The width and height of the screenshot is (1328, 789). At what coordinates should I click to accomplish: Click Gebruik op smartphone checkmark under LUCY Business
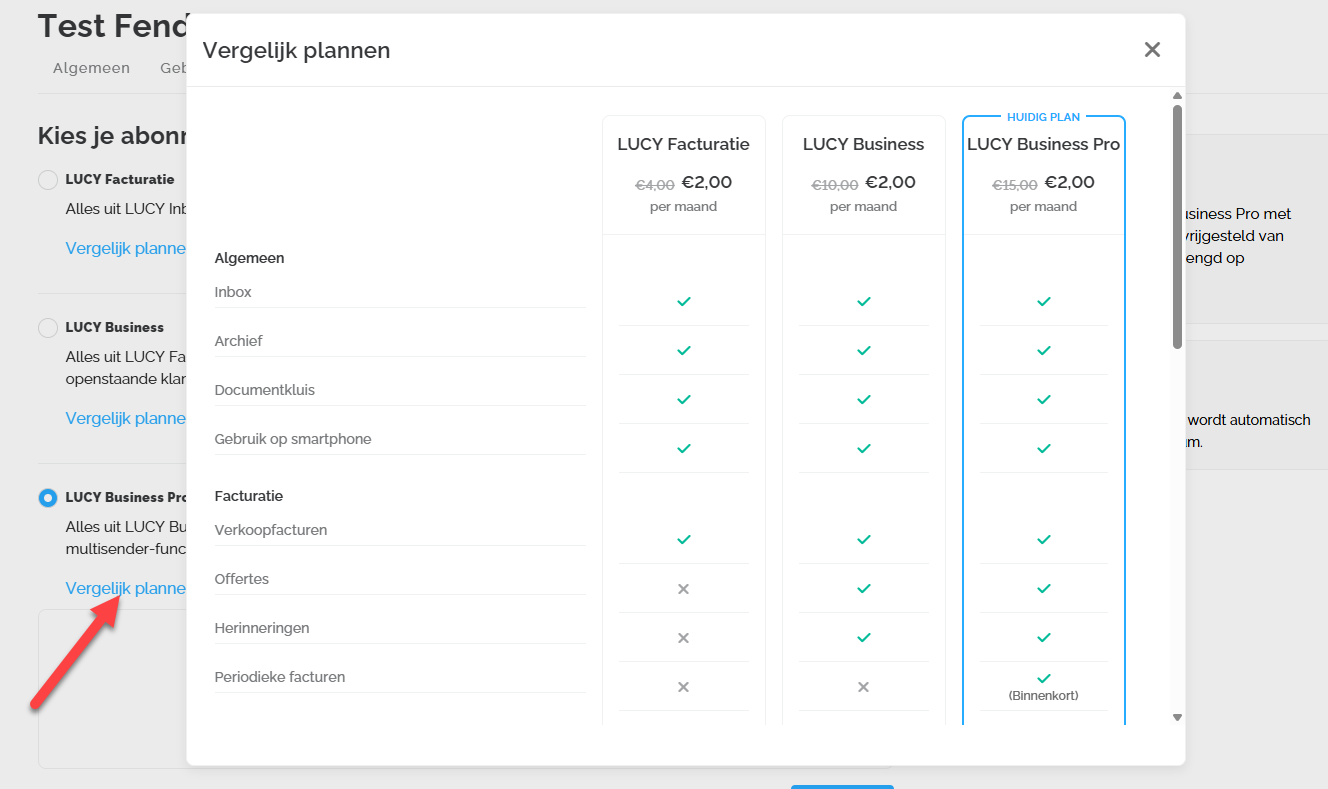[864, 448]
